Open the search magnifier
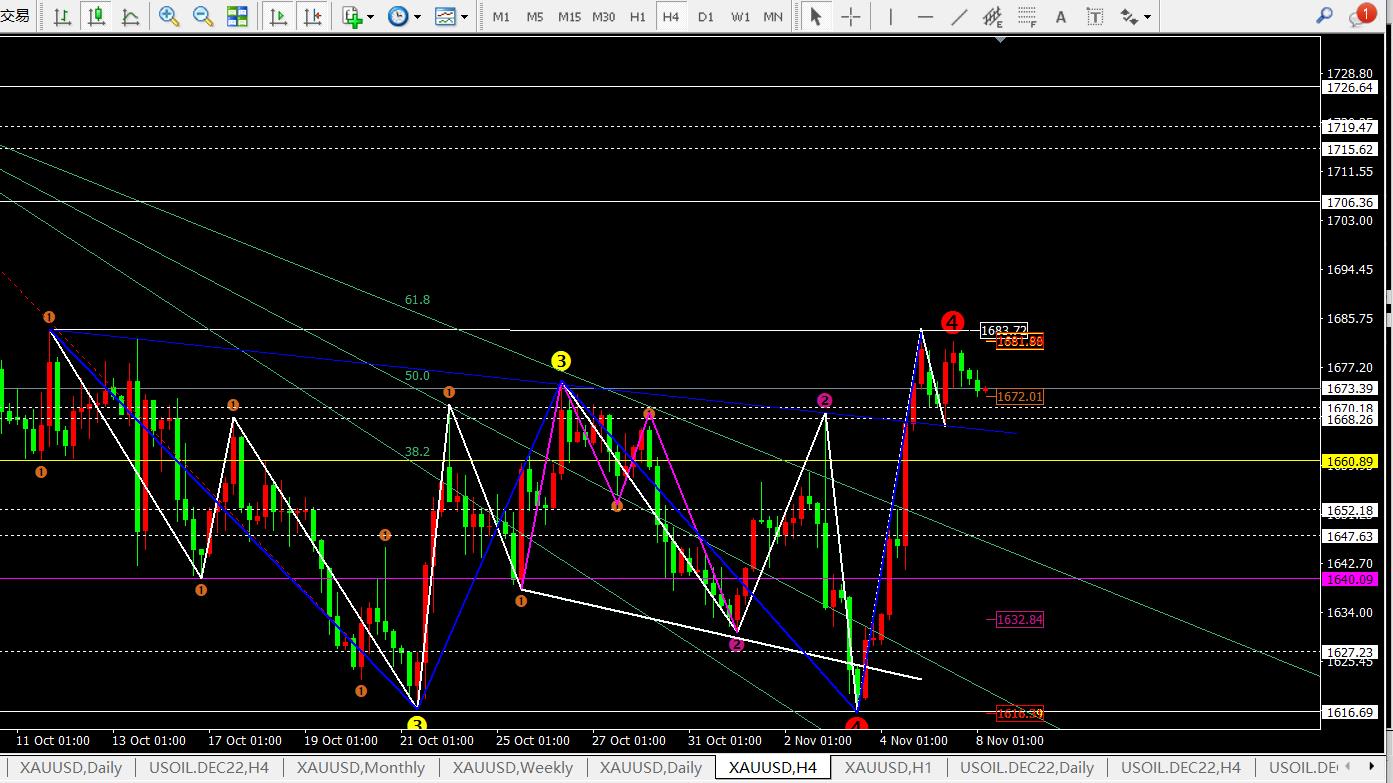Image resolution: width=1393 pixels, height=783 pixels. 1324,15
